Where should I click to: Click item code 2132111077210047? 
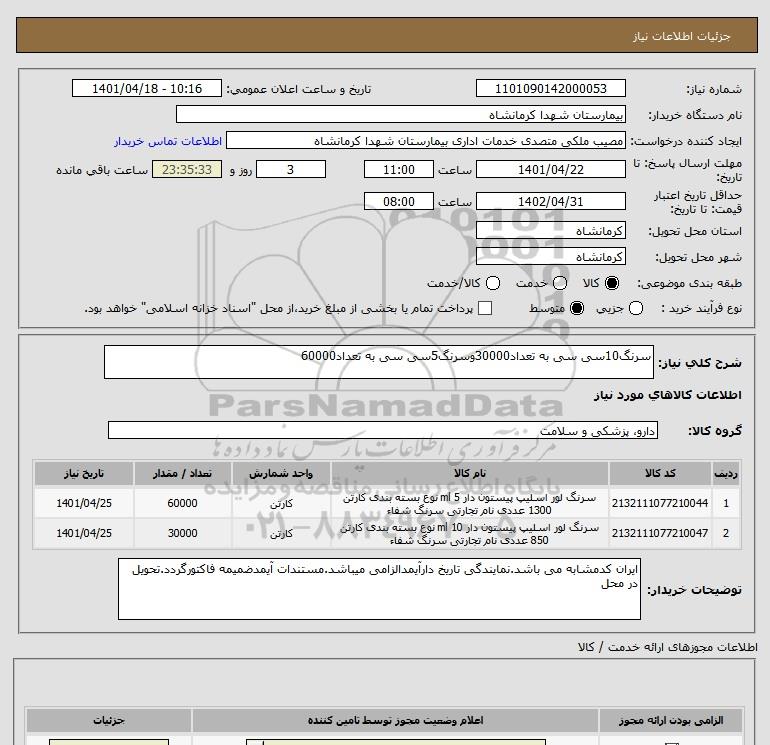660,533
